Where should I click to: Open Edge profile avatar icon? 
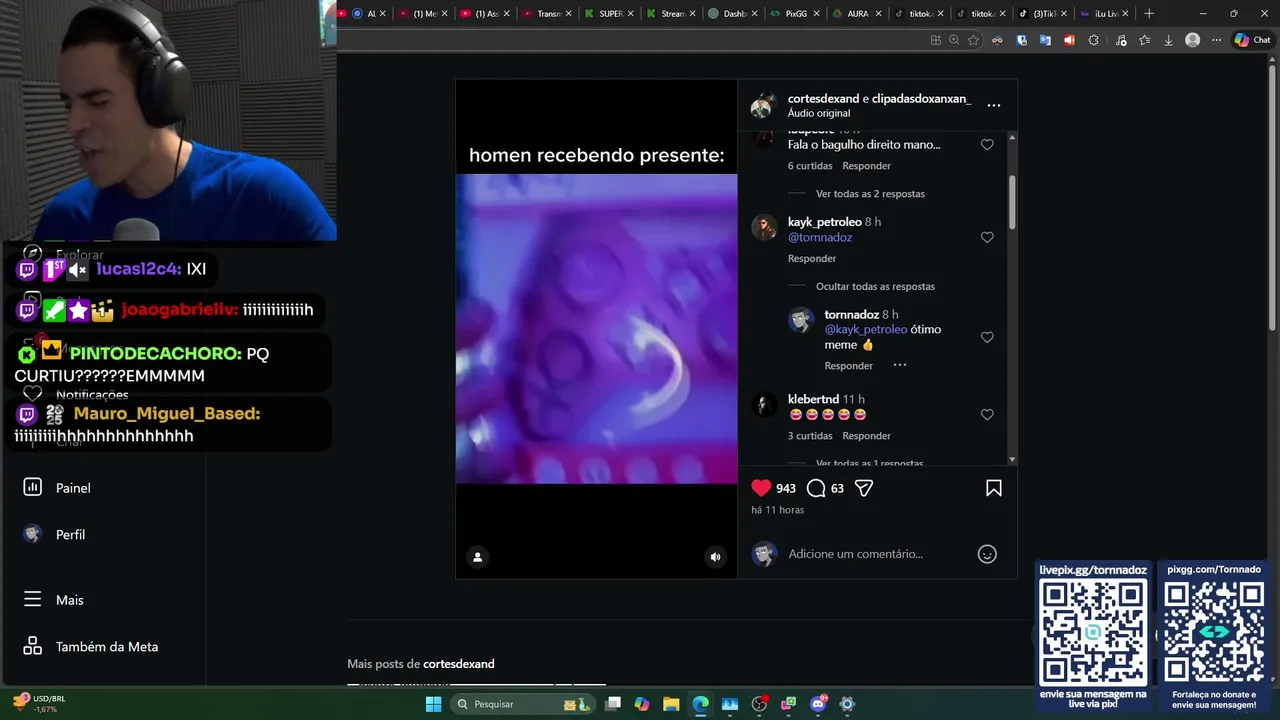coord(1192,40)
